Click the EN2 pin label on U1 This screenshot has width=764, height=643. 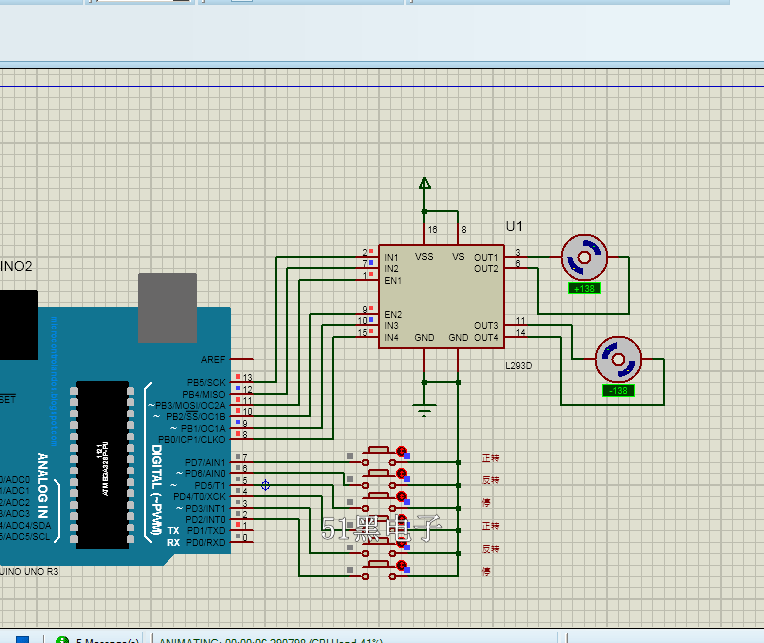[x=393, y=315]
